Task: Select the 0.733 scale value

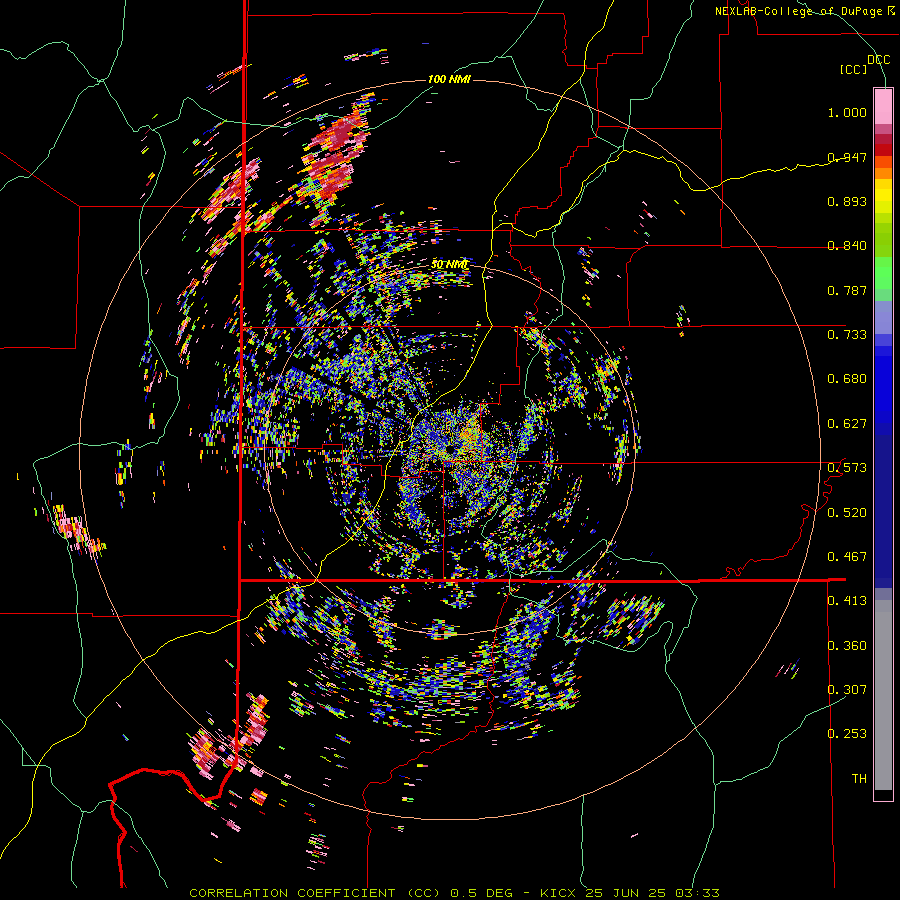Action: pyautogui.click(x=847, y=335)
